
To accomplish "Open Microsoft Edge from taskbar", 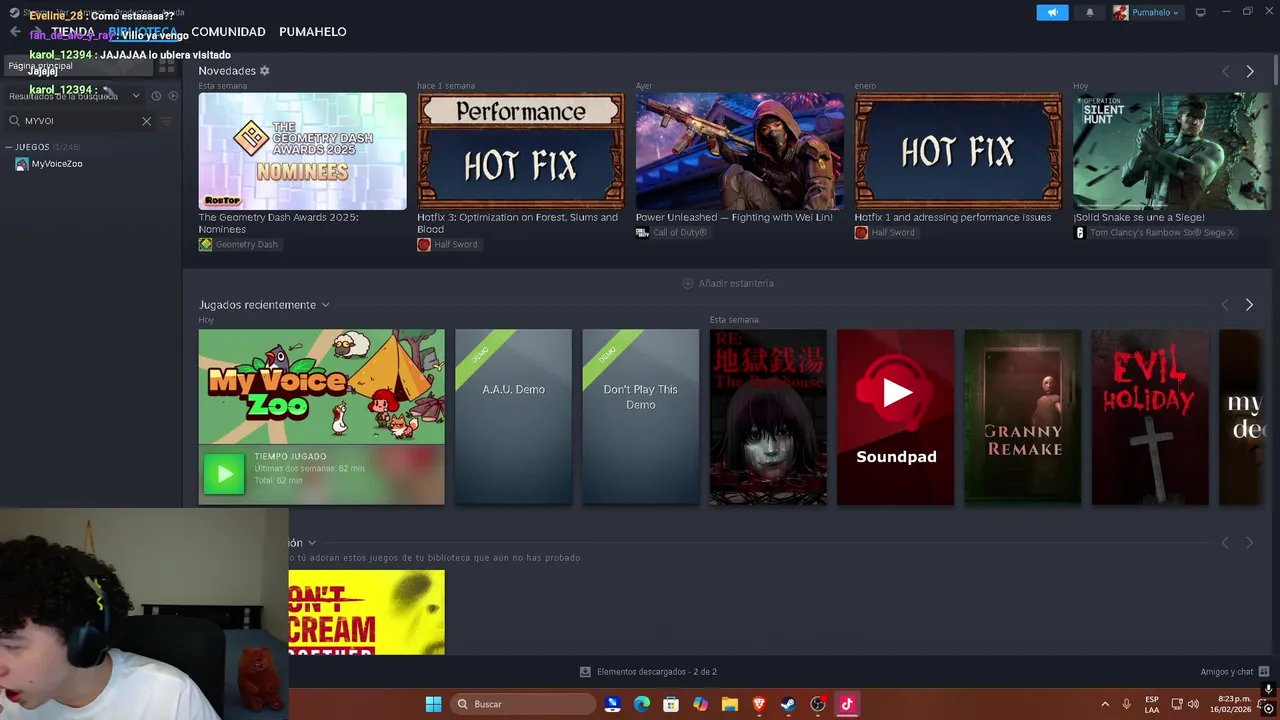I will click(x=642, y=704).
